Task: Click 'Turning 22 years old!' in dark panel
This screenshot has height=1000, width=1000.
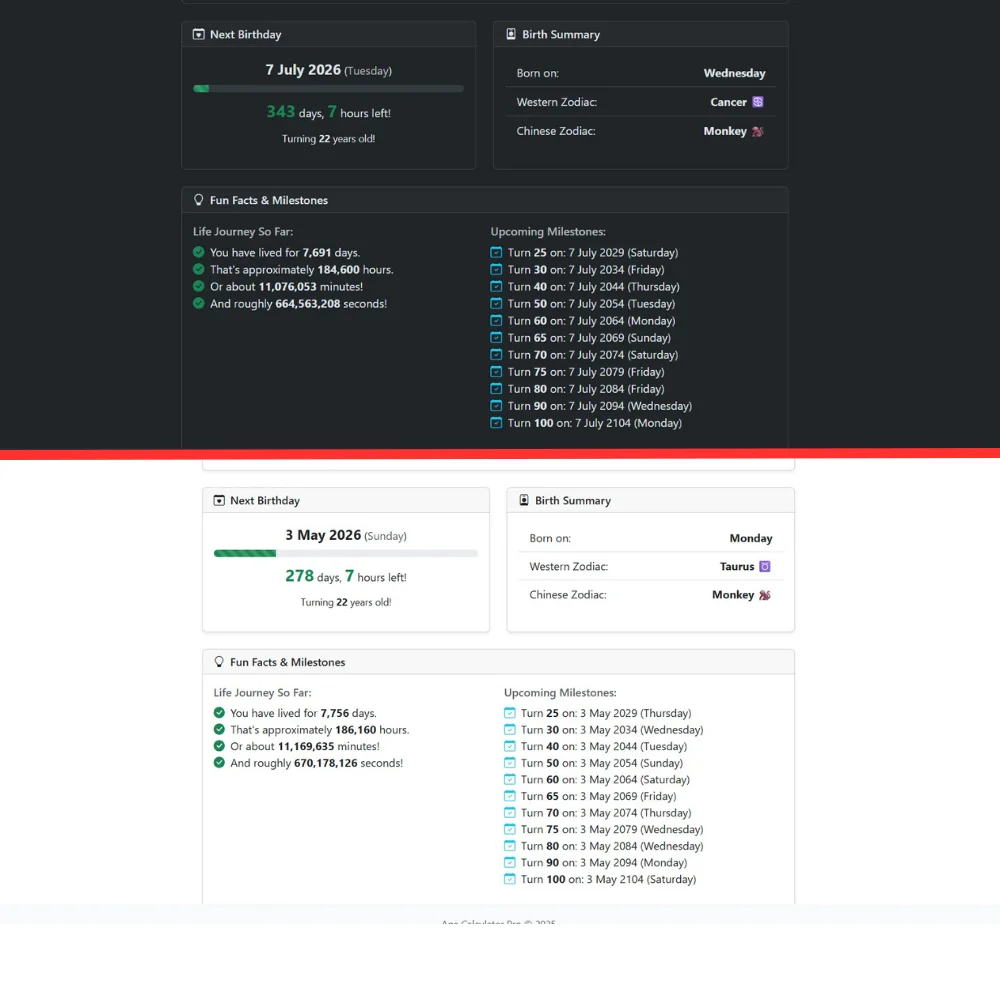Action: click(x=328, y=138)
